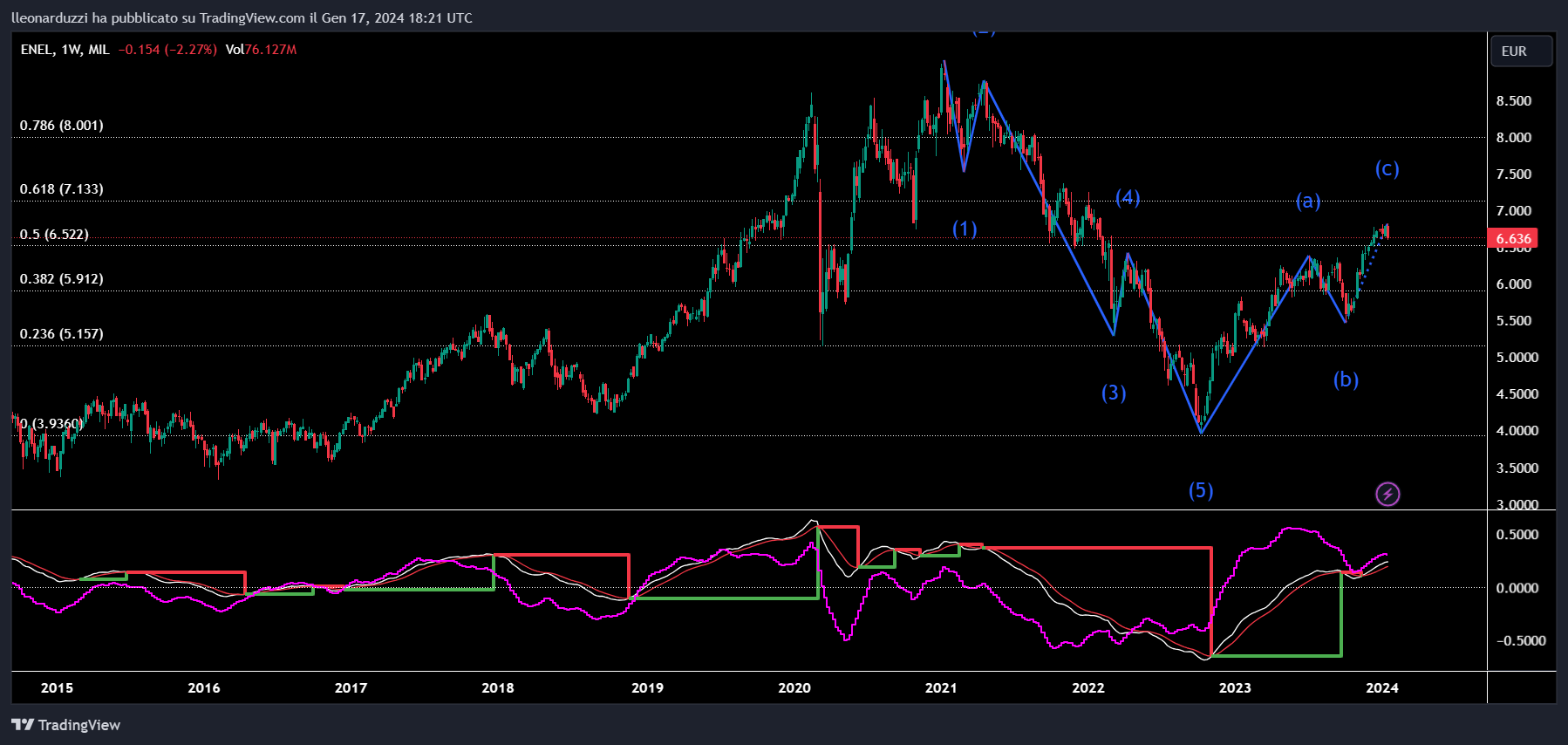Click the corrective wave label (b)
The height and width of the screenshot is (745, 1568).
coord(1346,379)
